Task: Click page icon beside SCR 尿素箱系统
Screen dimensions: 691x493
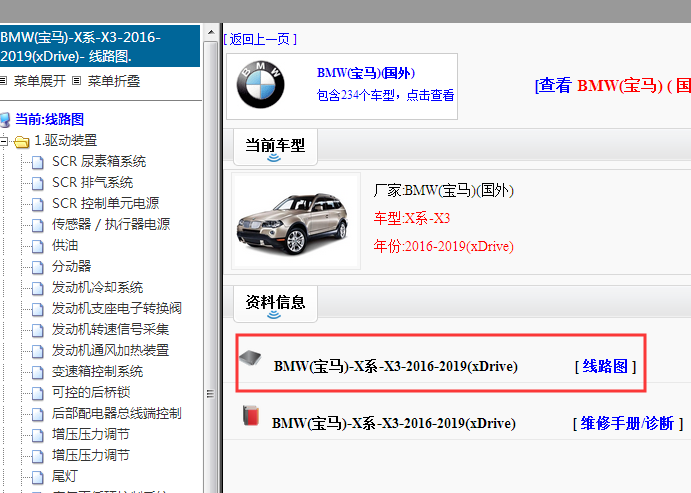Action: [38, 162]
